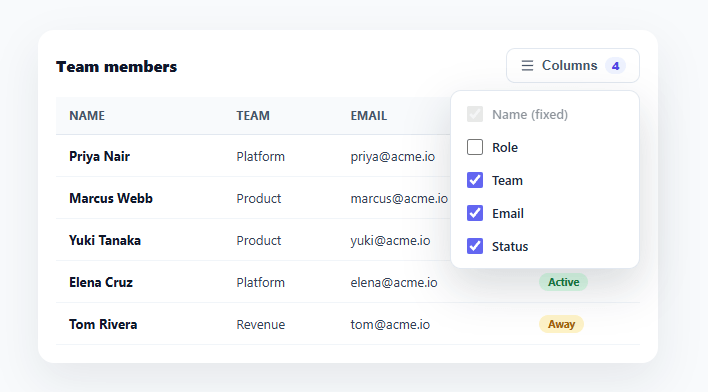The height and width of the screenshot is (392, 708).
Task: Click the Role label in column menu
Action: [505, 148]
